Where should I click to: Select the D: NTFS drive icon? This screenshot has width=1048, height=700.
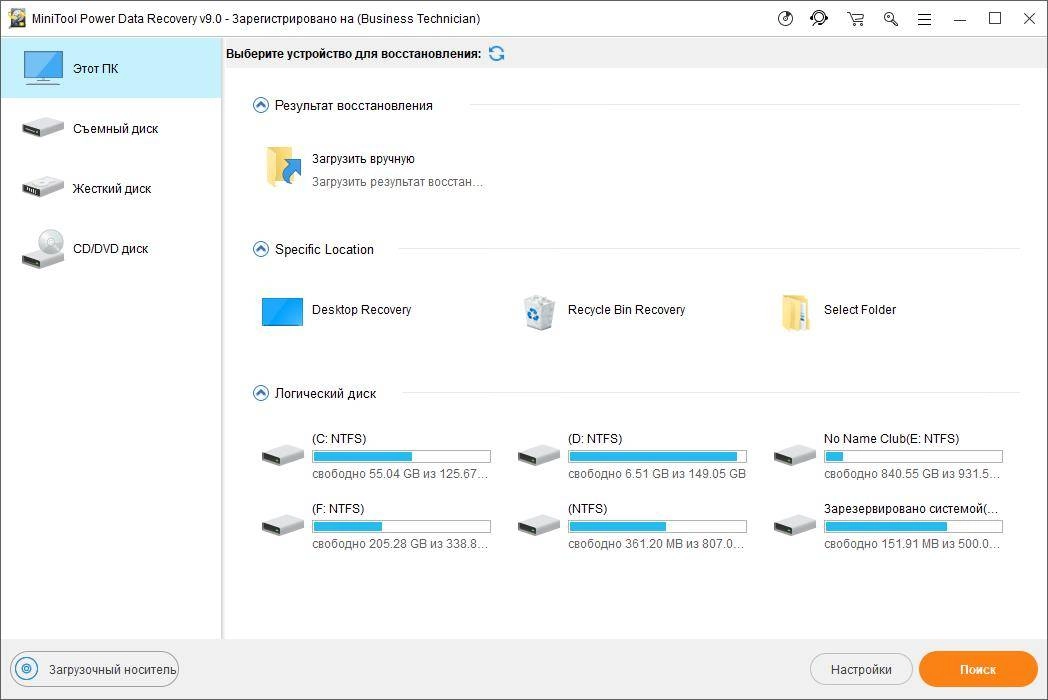[539, 455]
